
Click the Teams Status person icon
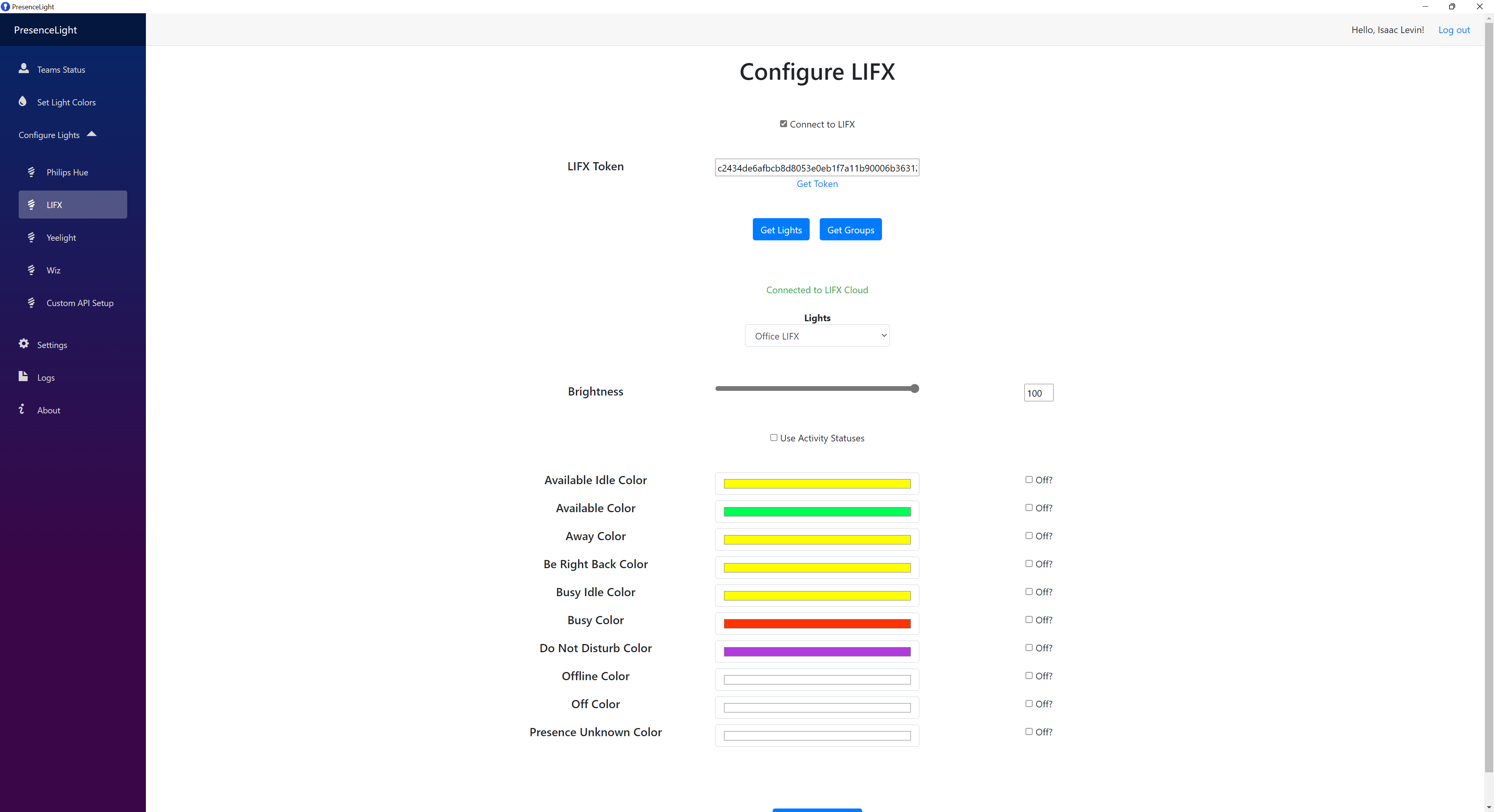click(x=24, y=68)
